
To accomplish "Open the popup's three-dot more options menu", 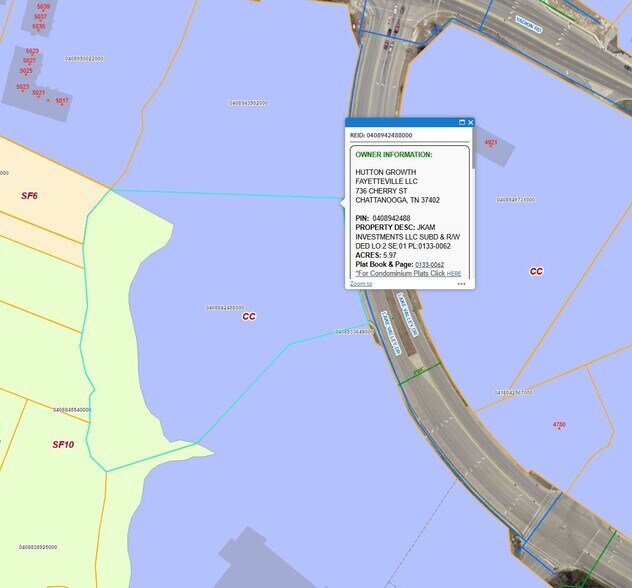I will coord(461,284).
